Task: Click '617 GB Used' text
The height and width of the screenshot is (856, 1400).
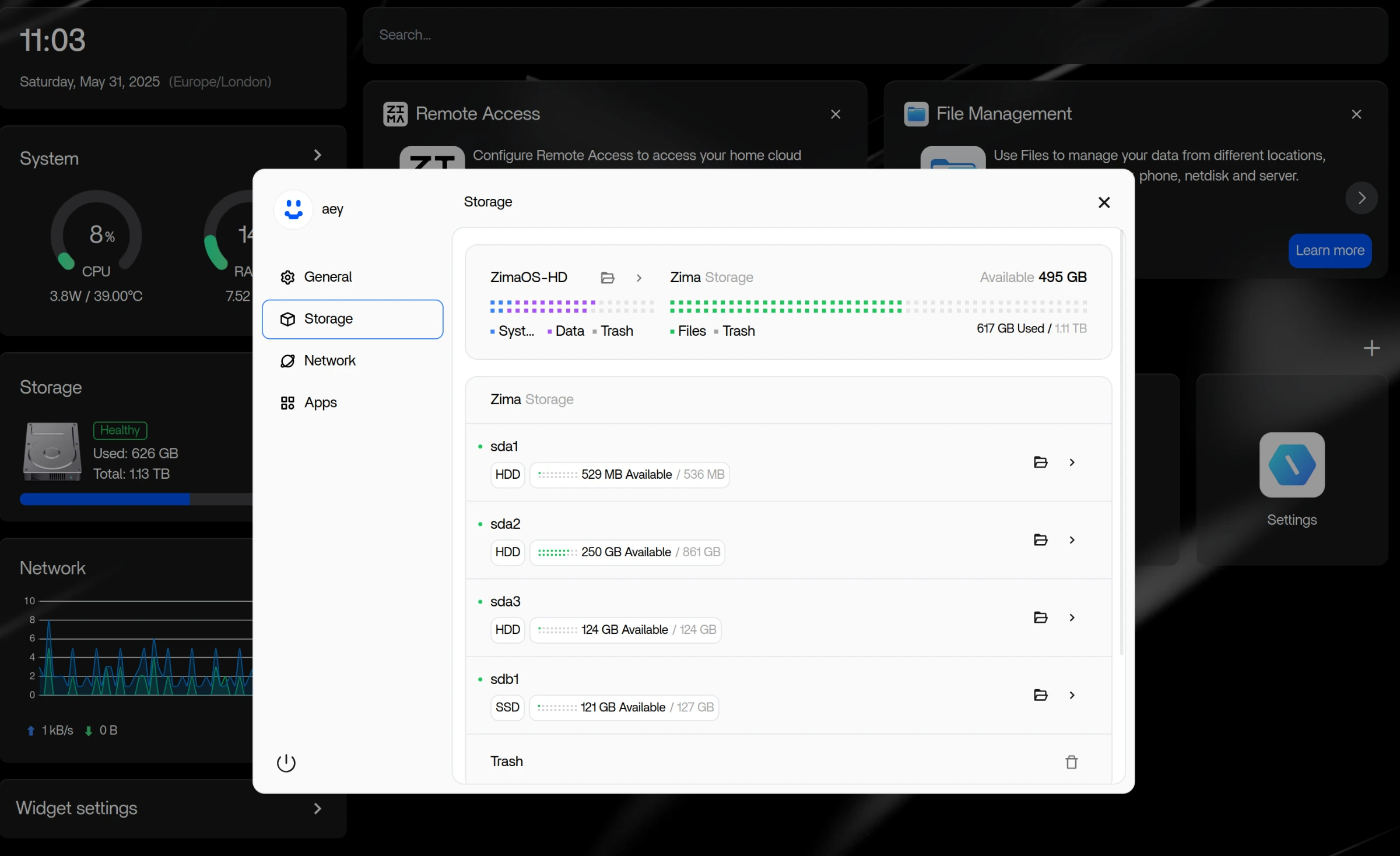Action: [1010, 329]
